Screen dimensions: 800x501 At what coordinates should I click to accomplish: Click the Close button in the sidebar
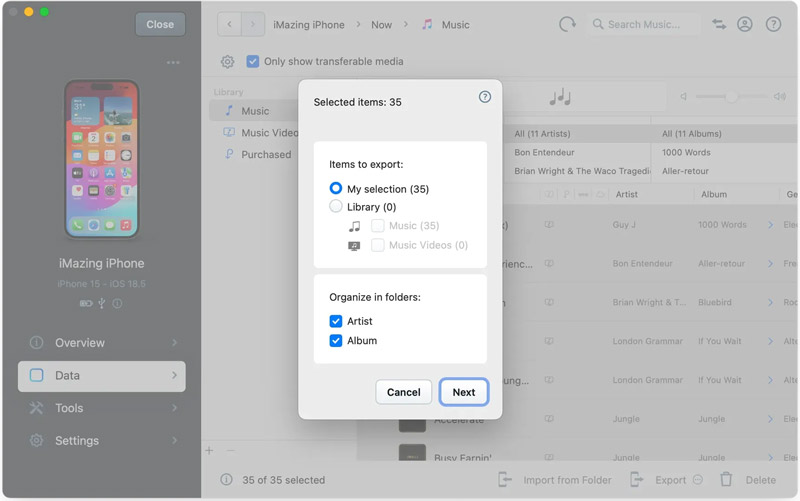160,24
